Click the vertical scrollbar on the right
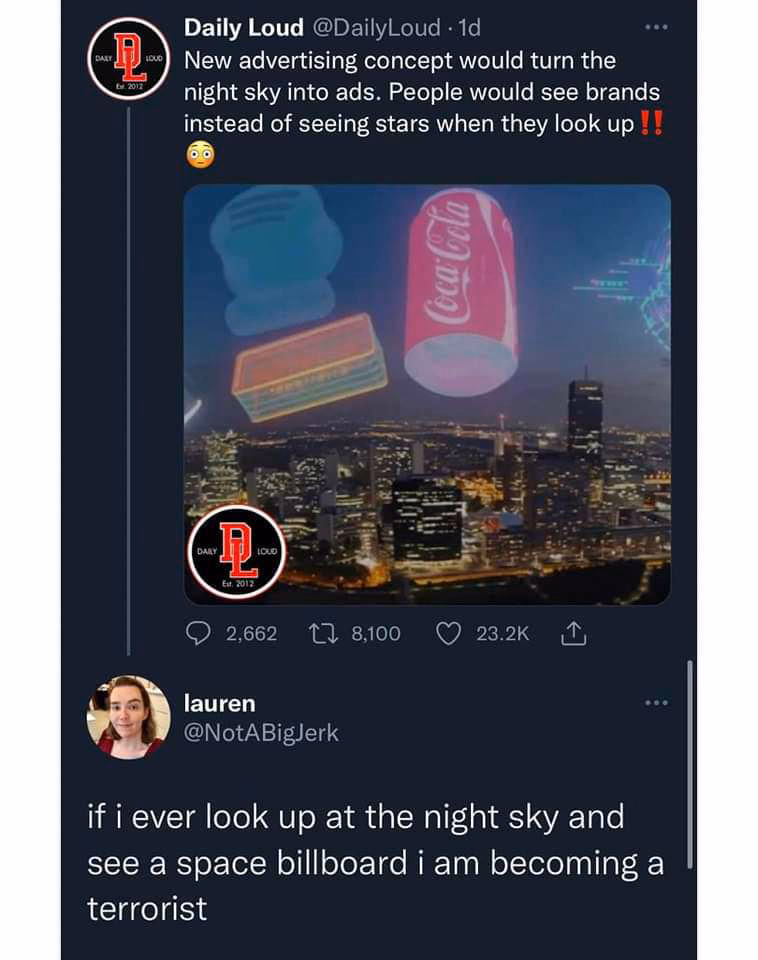The image size is (758, 960). [x=690, y=764]
